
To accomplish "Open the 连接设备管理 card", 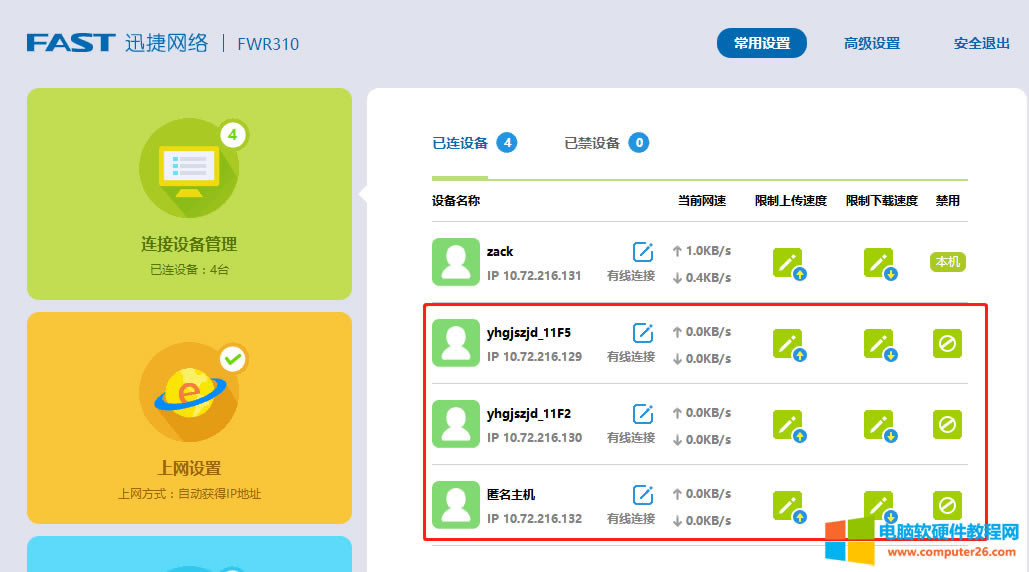I will [189, 194].
